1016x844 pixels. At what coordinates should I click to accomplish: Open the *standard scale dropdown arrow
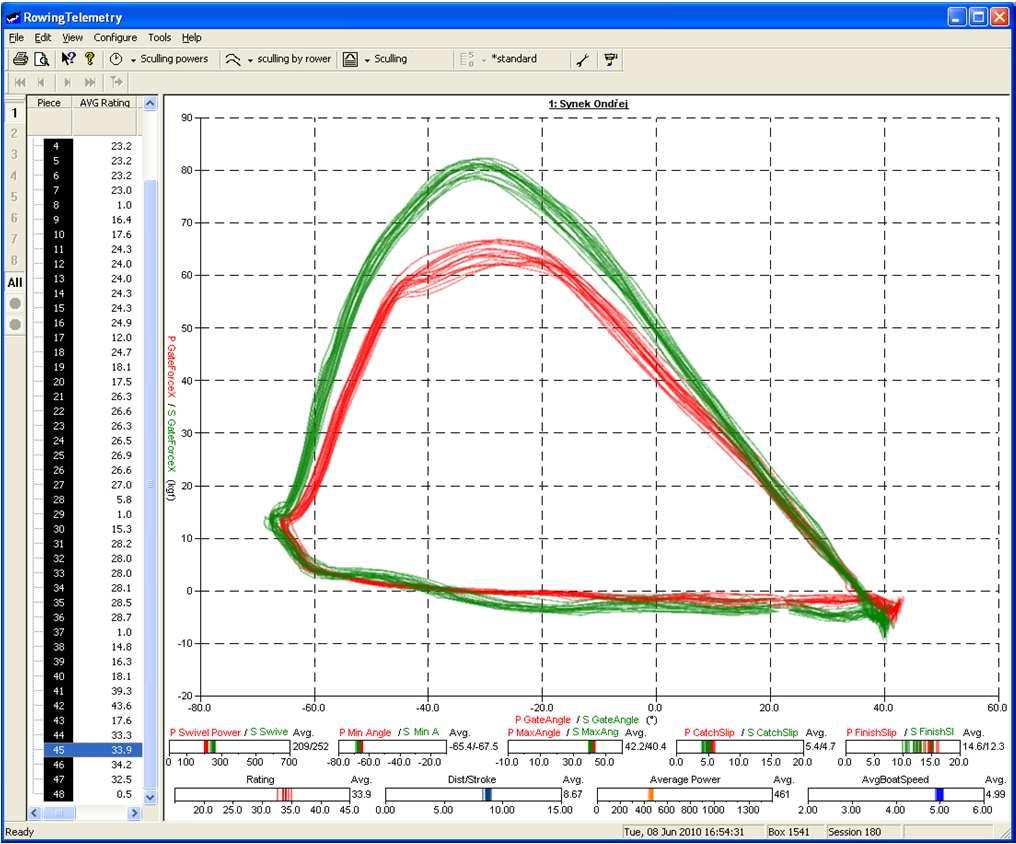click(x=483, y=60)
